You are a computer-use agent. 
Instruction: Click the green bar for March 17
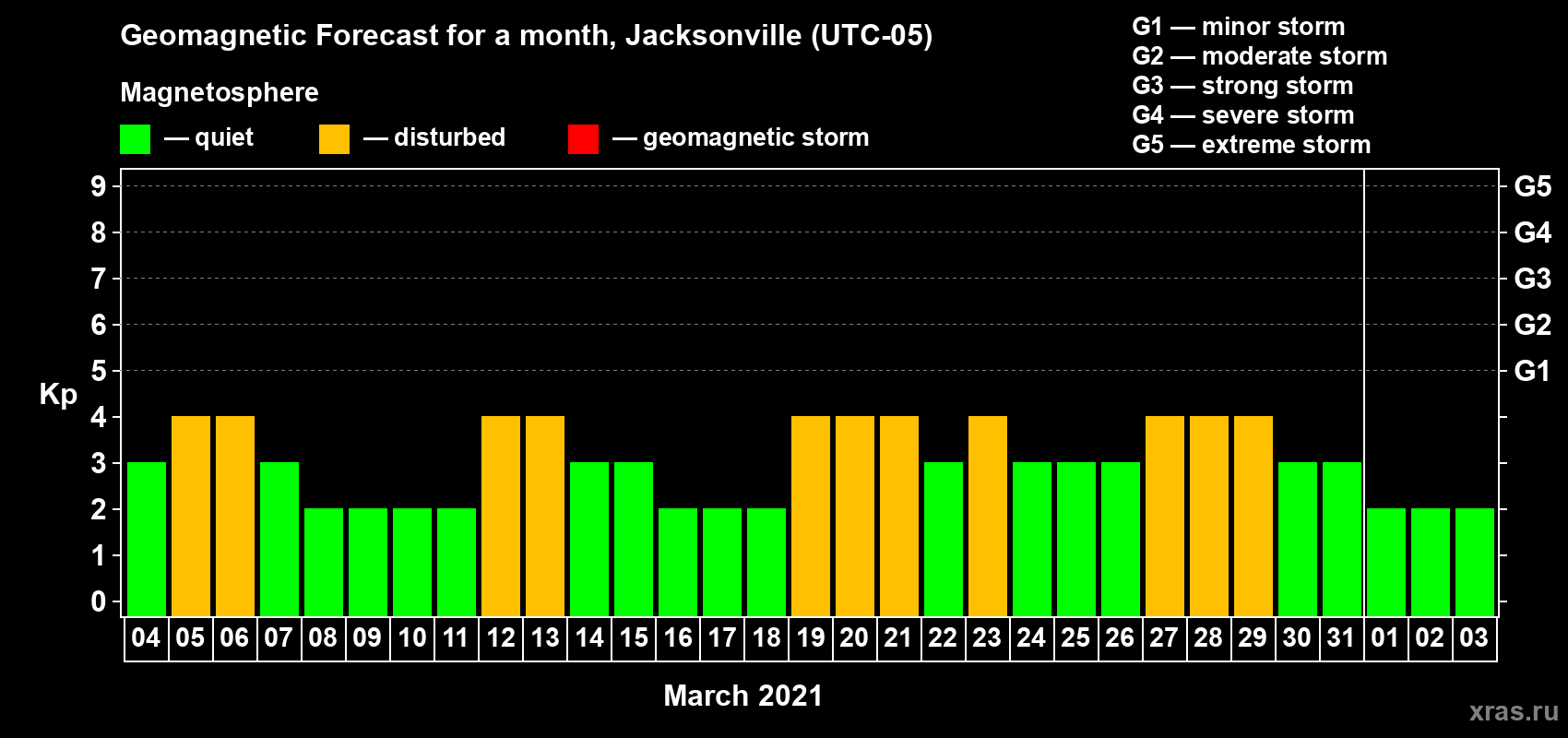722,562
